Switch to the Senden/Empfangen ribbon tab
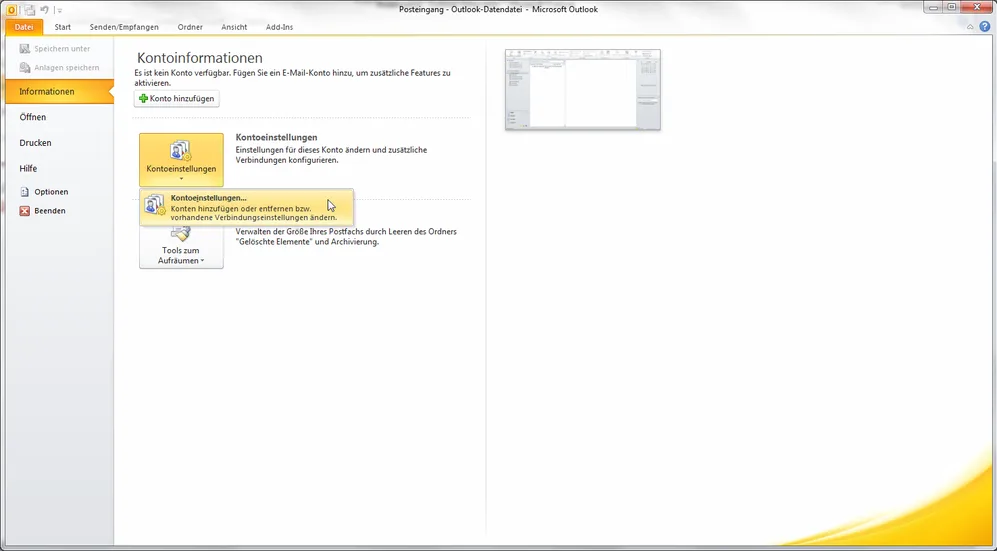The height and width of the screenshot is (551, 997). pyautogui.click(x=124, y=27)
